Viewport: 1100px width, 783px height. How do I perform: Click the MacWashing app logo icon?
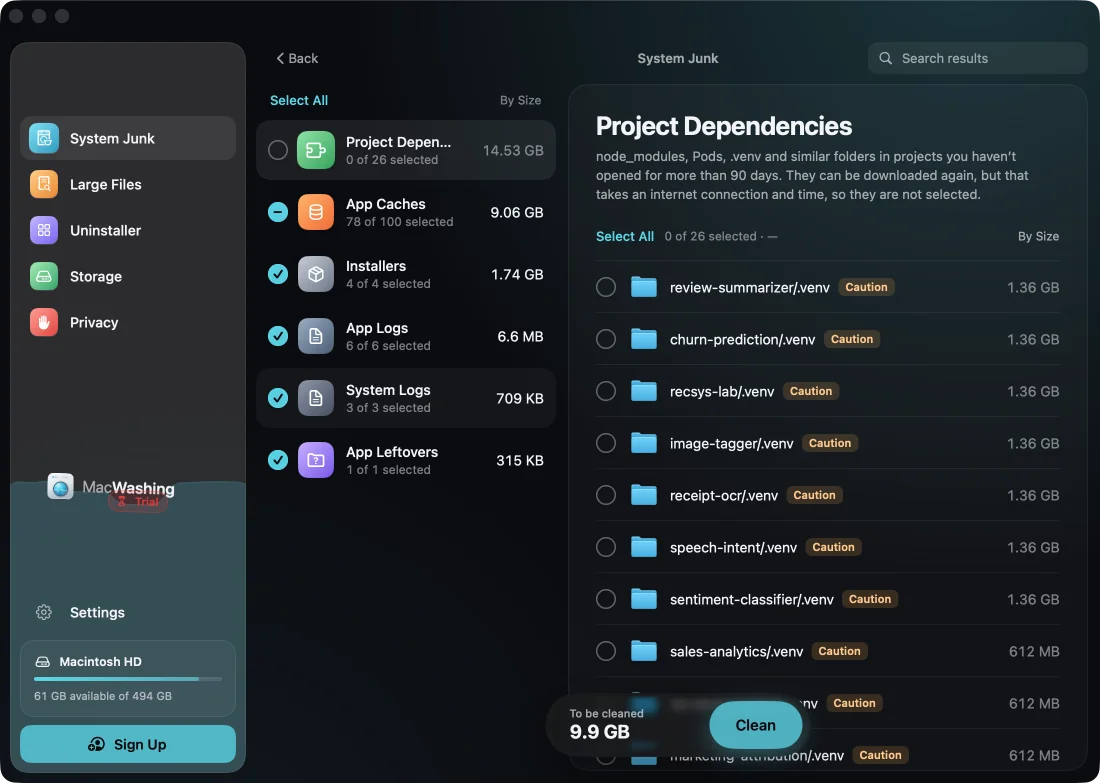(60, 486)
